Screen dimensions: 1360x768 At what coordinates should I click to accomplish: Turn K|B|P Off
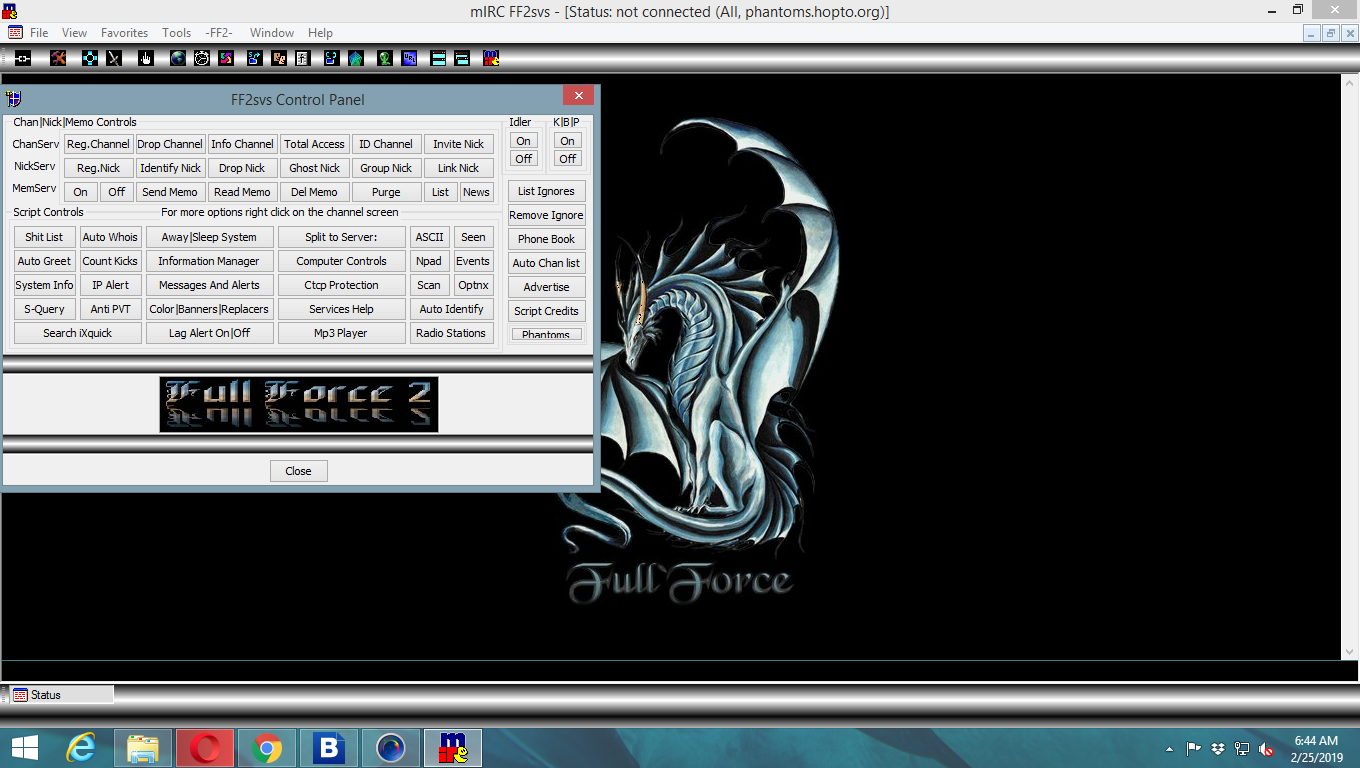[567, 159]
